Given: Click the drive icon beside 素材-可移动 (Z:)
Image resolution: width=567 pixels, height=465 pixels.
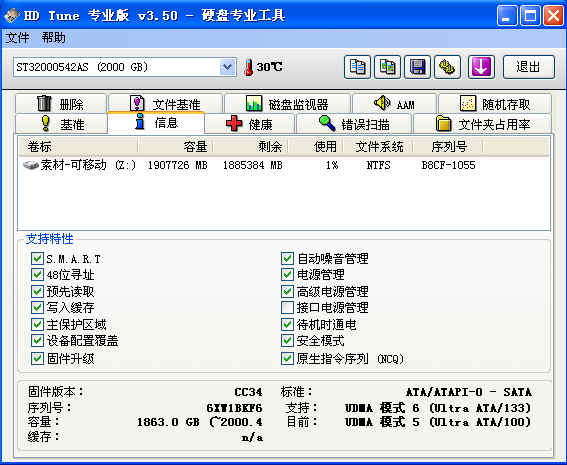Looking at the screenshot, I should [x=31, y=166].
